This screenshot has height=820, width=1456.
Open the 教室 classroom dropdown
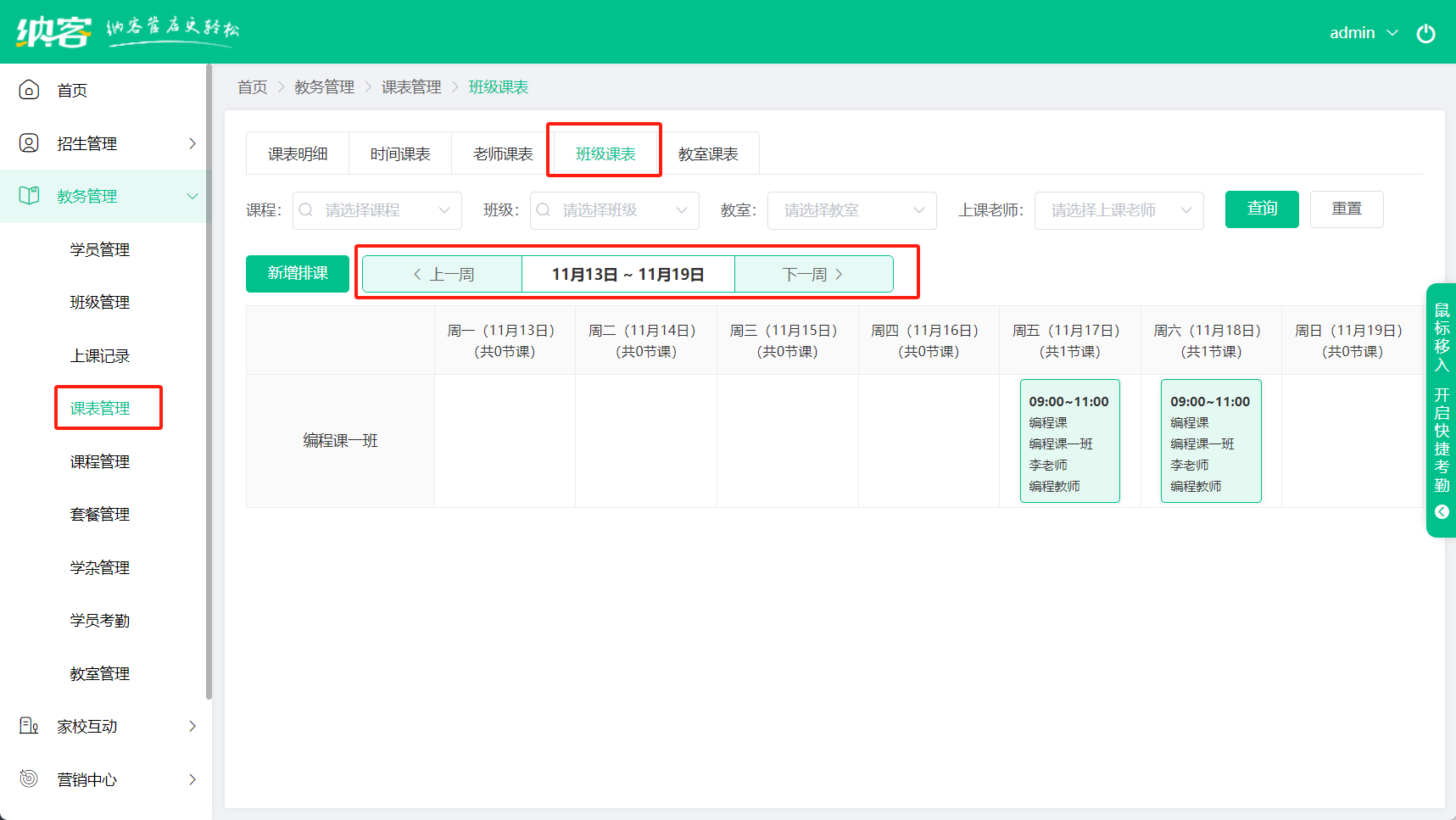click(x=851, y=210)
